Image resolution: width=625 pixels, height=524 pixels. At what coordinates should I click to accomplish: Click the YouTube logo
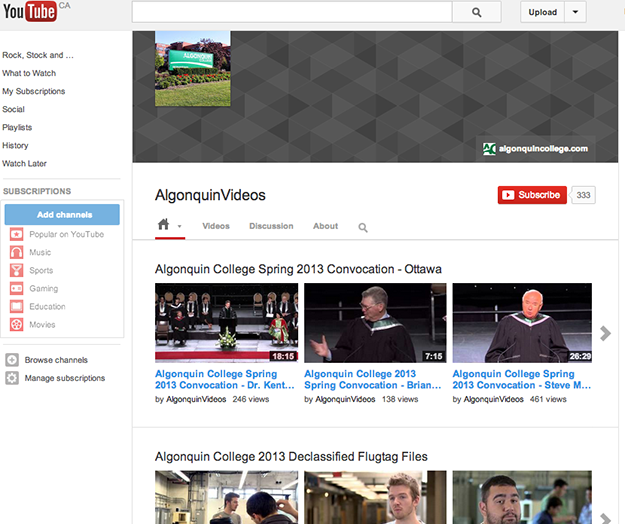[30, 11]
